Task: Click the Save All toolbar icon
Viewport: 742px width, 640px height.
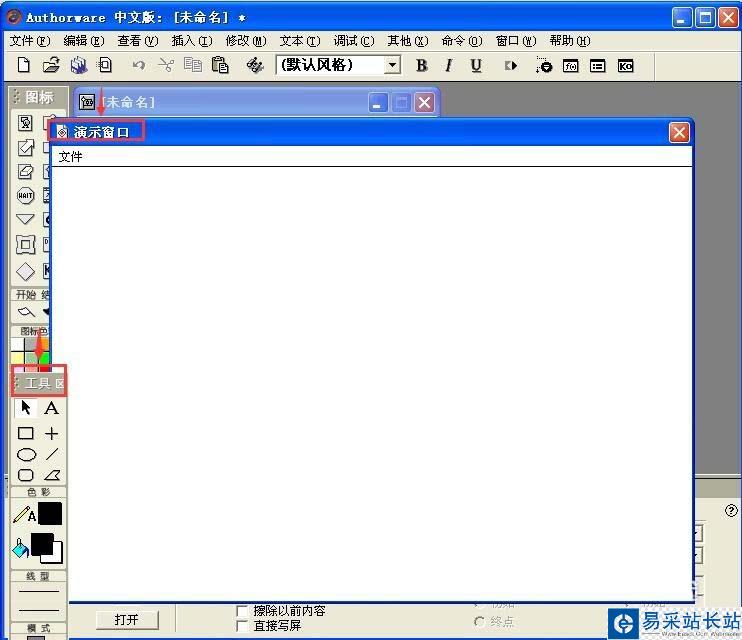Action: [x=79, y=65]
